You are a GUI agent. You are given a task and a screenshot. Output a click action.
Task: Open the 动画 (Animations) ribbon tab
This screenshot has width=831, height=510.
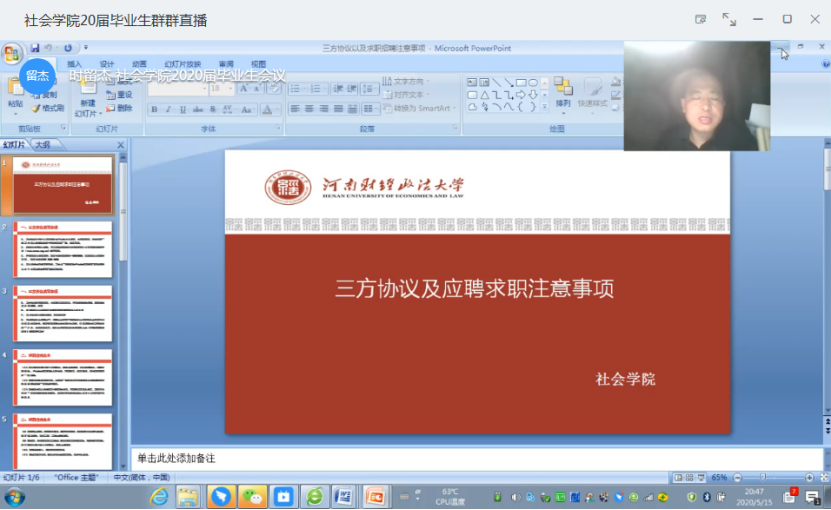(139, 64)
